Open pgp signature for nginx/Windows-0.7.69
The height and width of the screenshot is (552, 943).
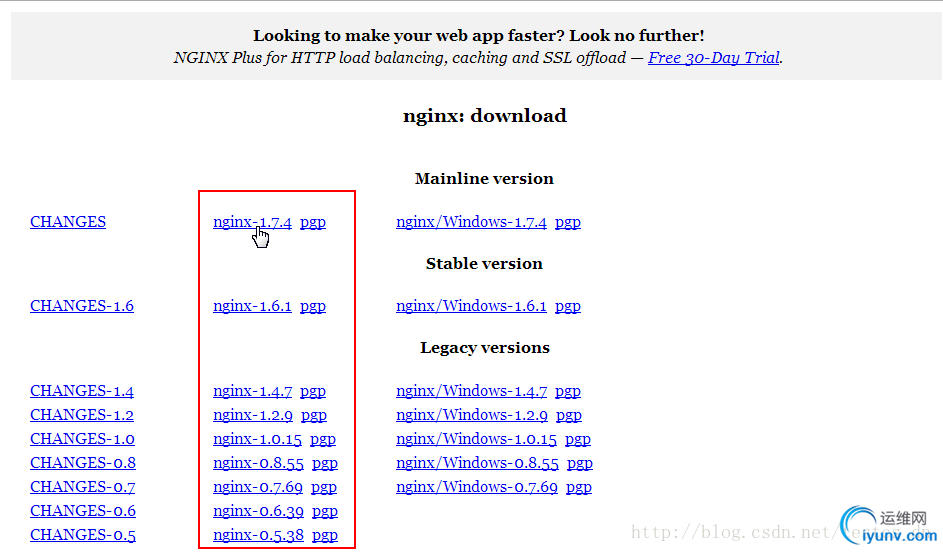tap(579, 488)
